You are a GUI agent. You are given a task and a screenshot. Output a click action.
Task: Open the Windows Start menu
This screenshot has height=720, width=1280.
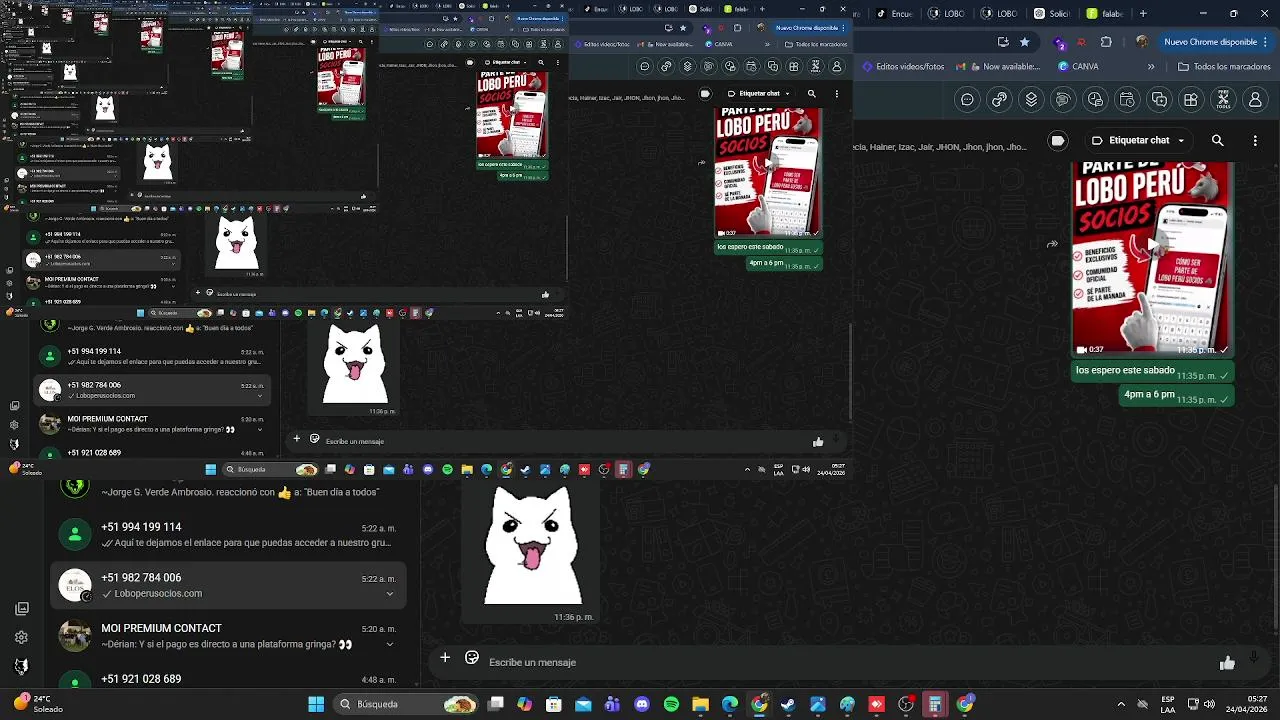tap(316, 704)
